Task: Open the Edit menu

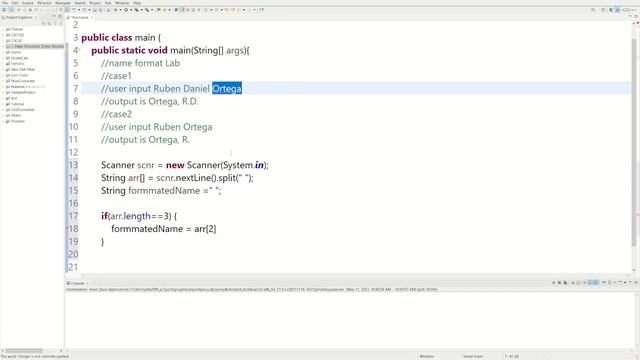Action: [x=15, y=3]
